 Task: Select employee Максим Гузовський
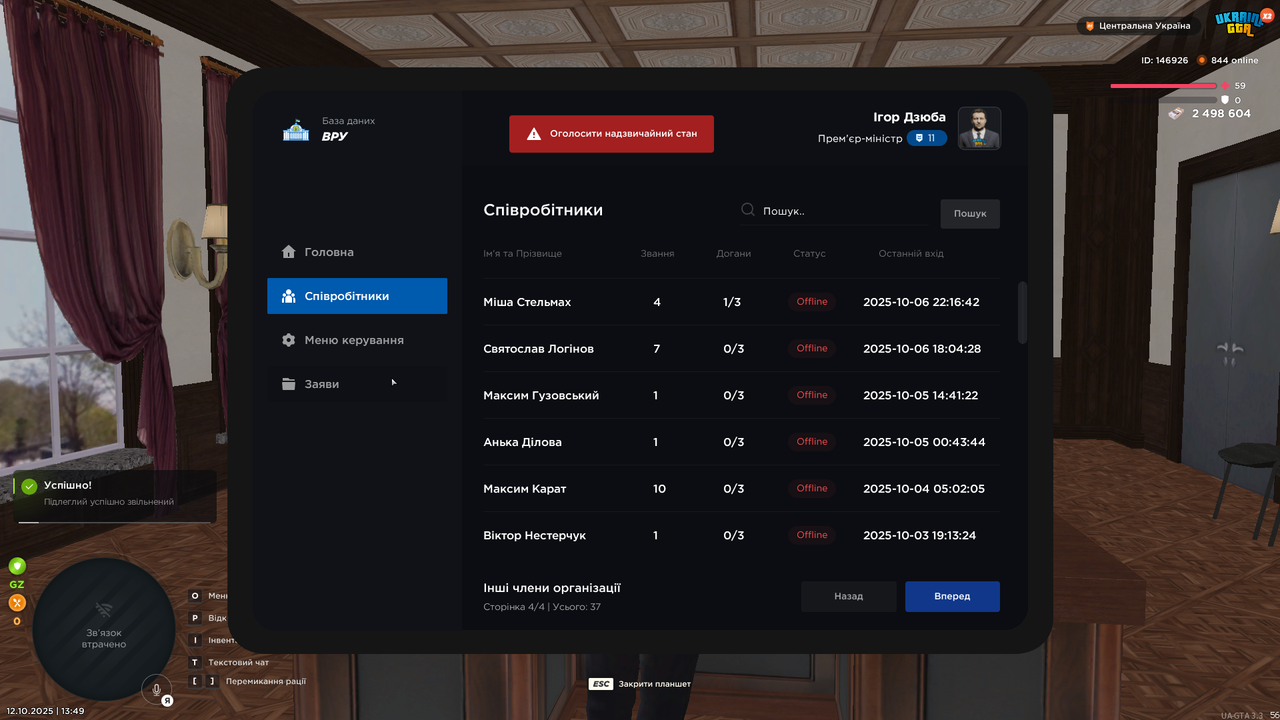point(741,395)
